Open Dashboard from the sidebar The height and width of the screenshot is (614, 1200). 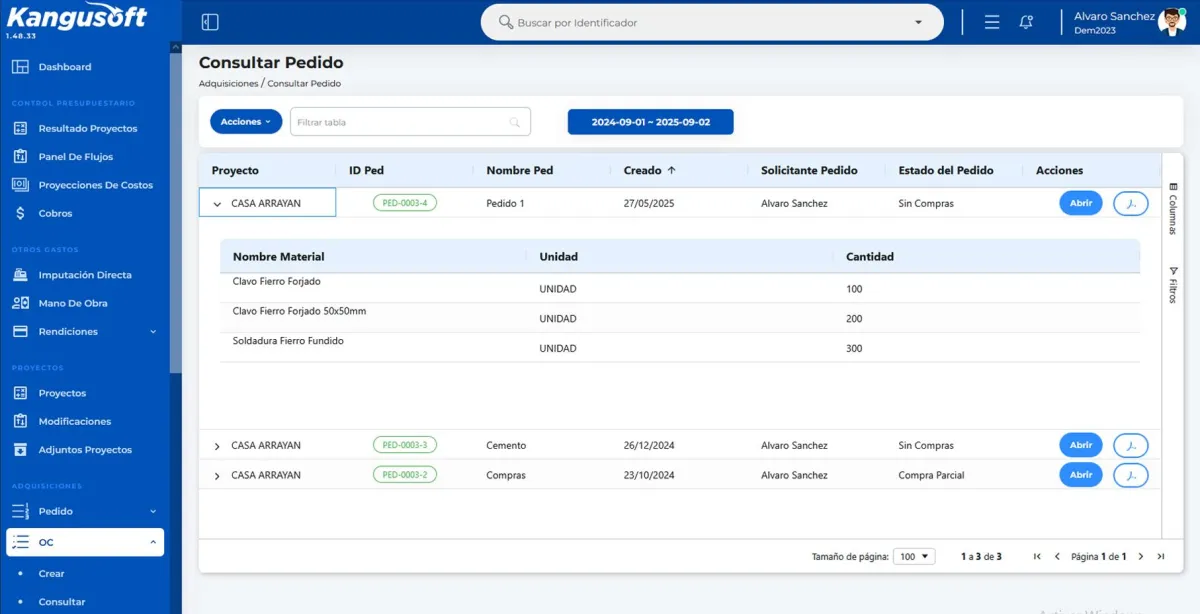click(x=64, y=67)
